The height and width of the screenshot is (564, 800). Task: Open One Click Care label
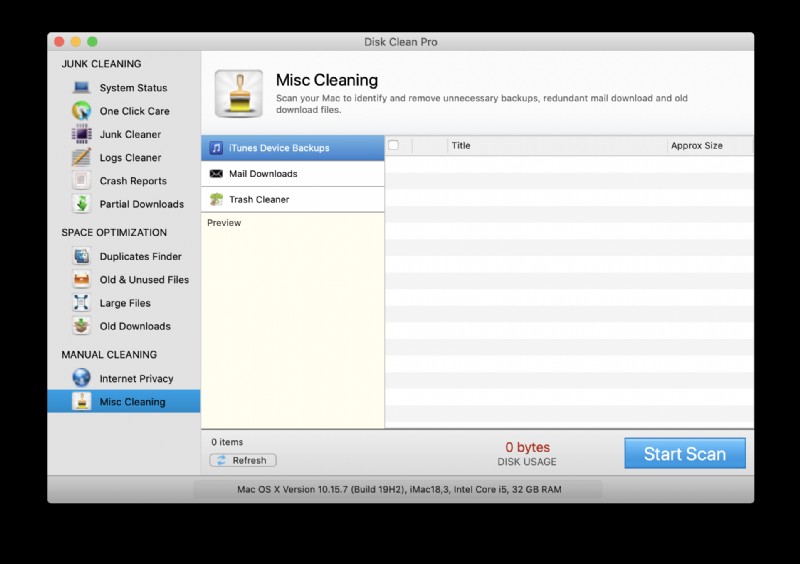135,111
